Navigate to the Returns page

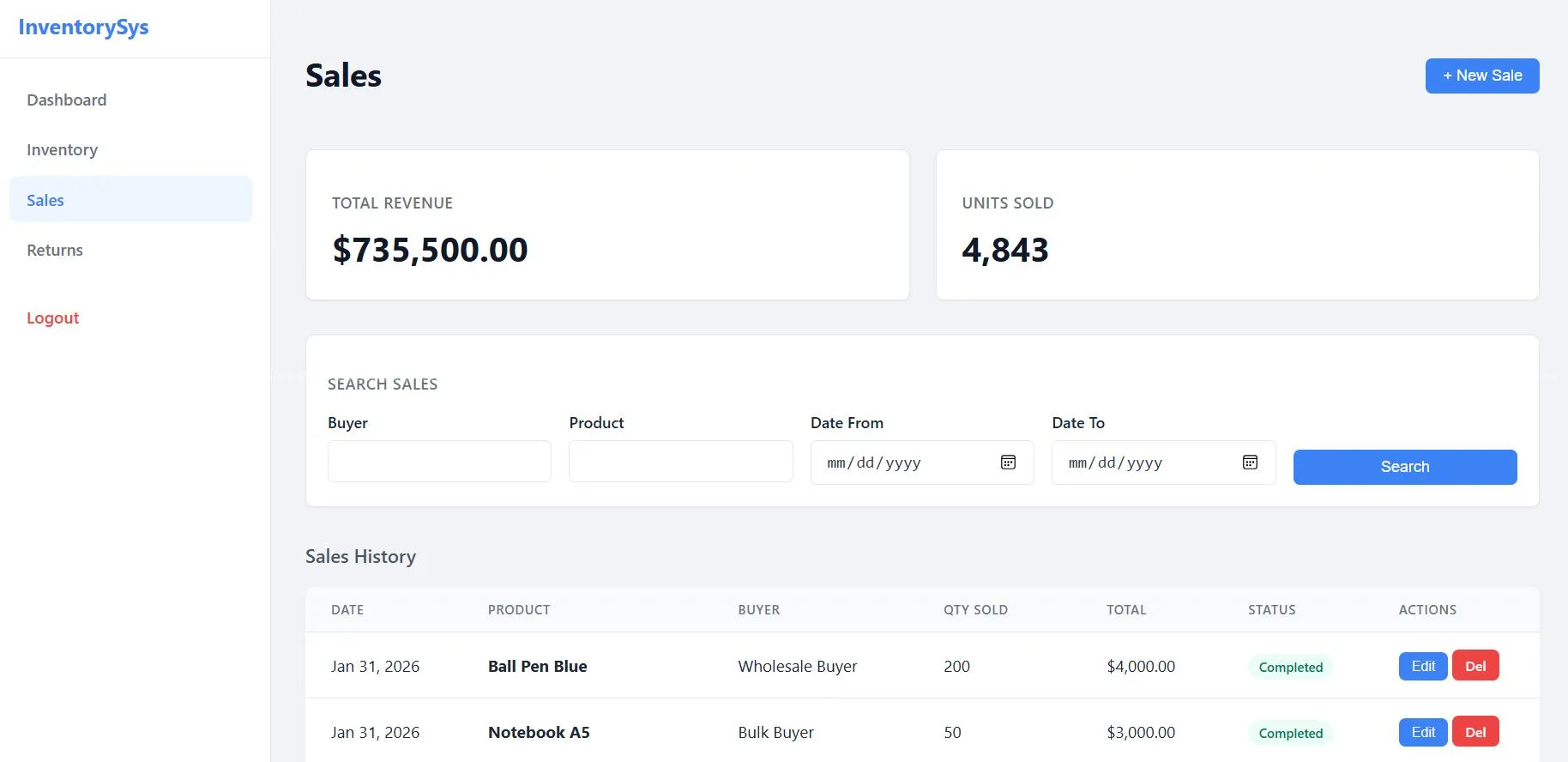(55, 251)
